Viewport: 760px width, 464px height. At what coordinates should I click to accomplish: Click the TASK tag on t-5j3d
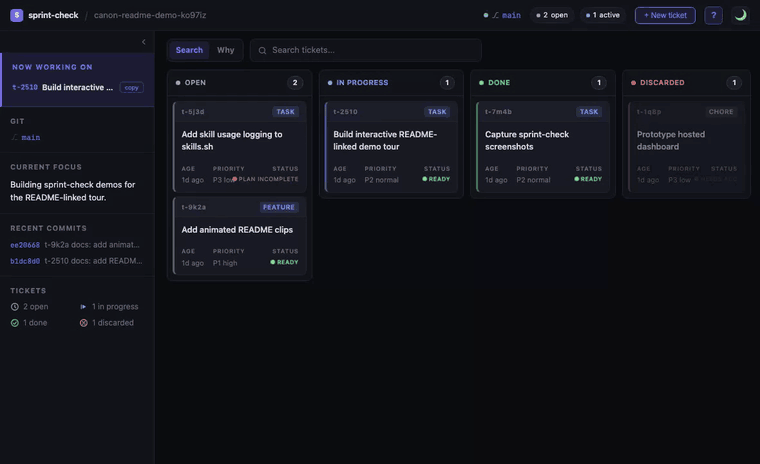click(285, 112)
